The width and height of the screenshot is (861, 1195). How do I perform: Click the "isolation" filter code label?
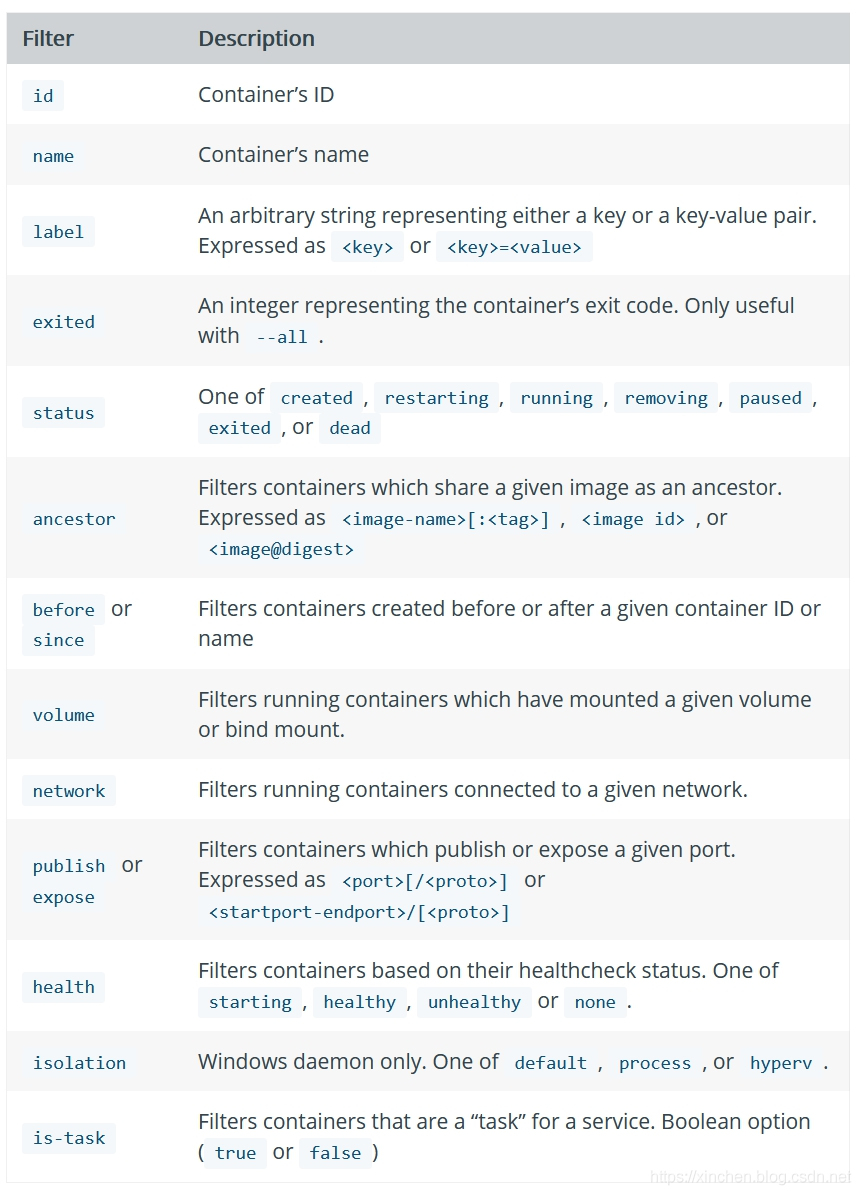tap(79, 1063)
